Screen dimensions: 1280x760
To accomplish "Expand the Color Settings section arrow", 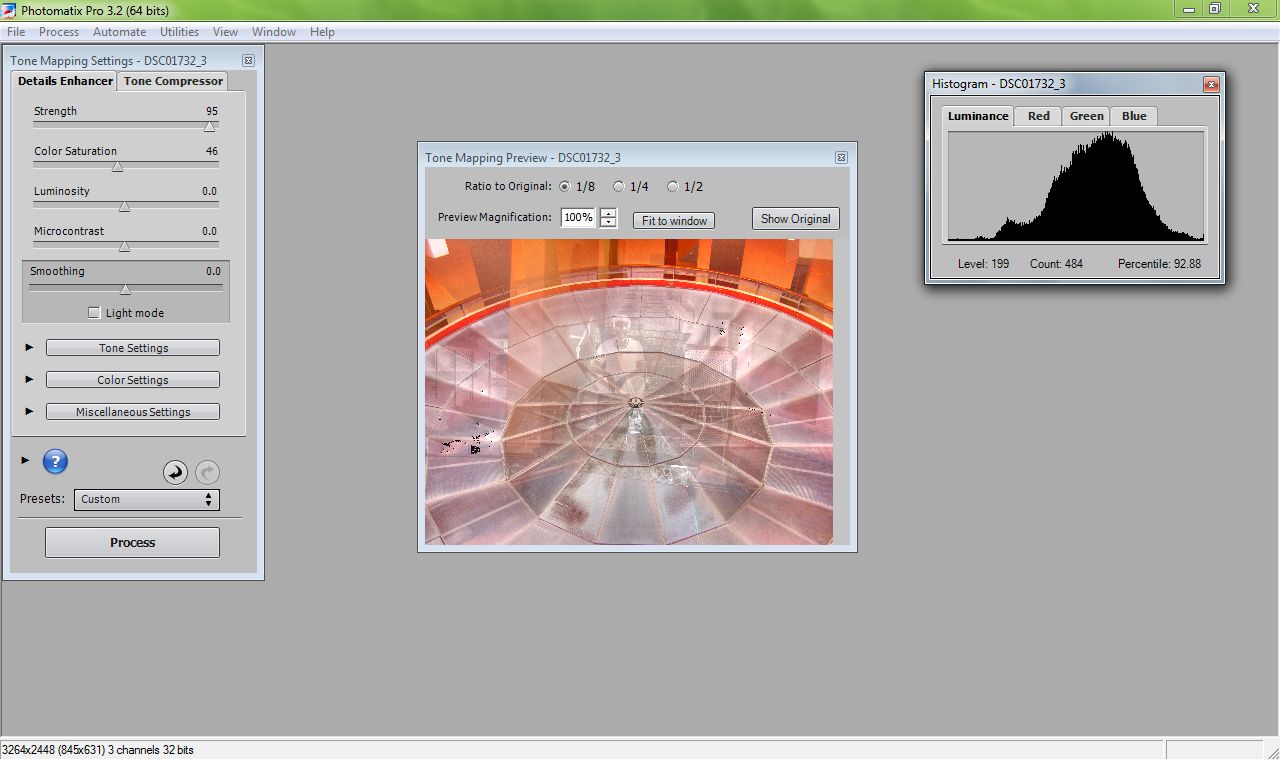I will coord(29,379).
